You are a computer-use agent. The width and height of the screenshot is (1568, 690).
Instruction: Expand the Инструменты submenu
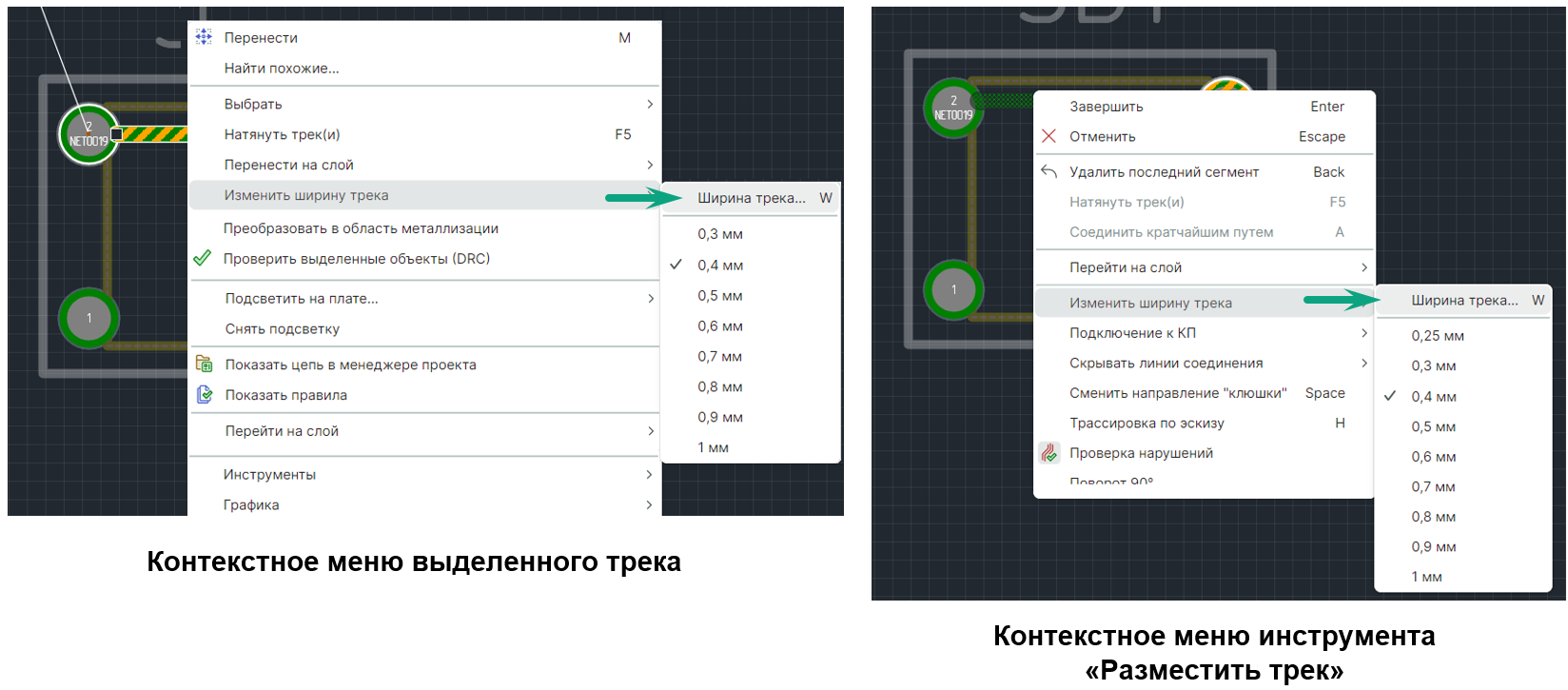coord(650,474)
